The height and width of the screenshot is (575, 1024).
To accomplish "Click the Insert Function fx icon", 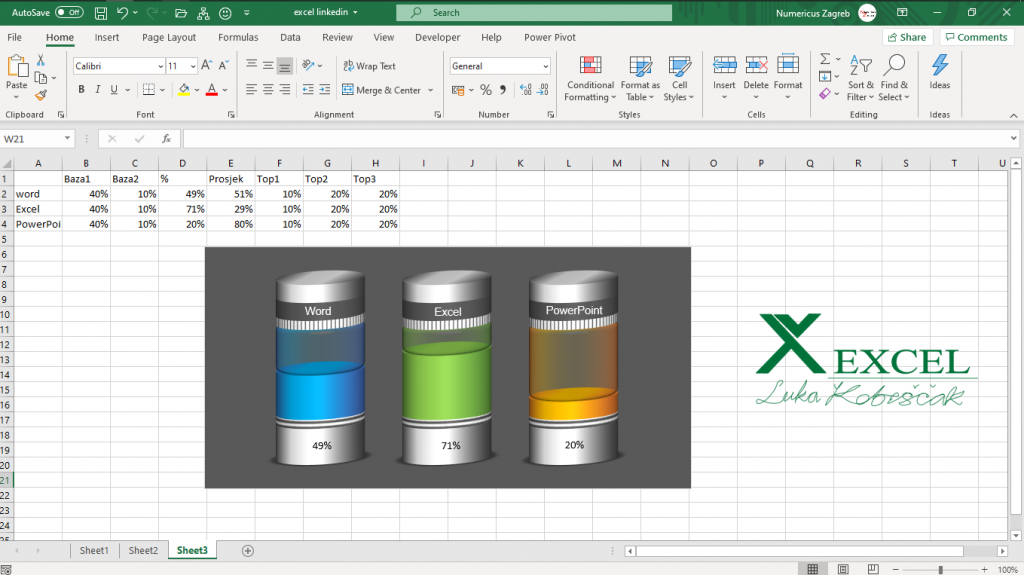I will (x=167, y=139).
